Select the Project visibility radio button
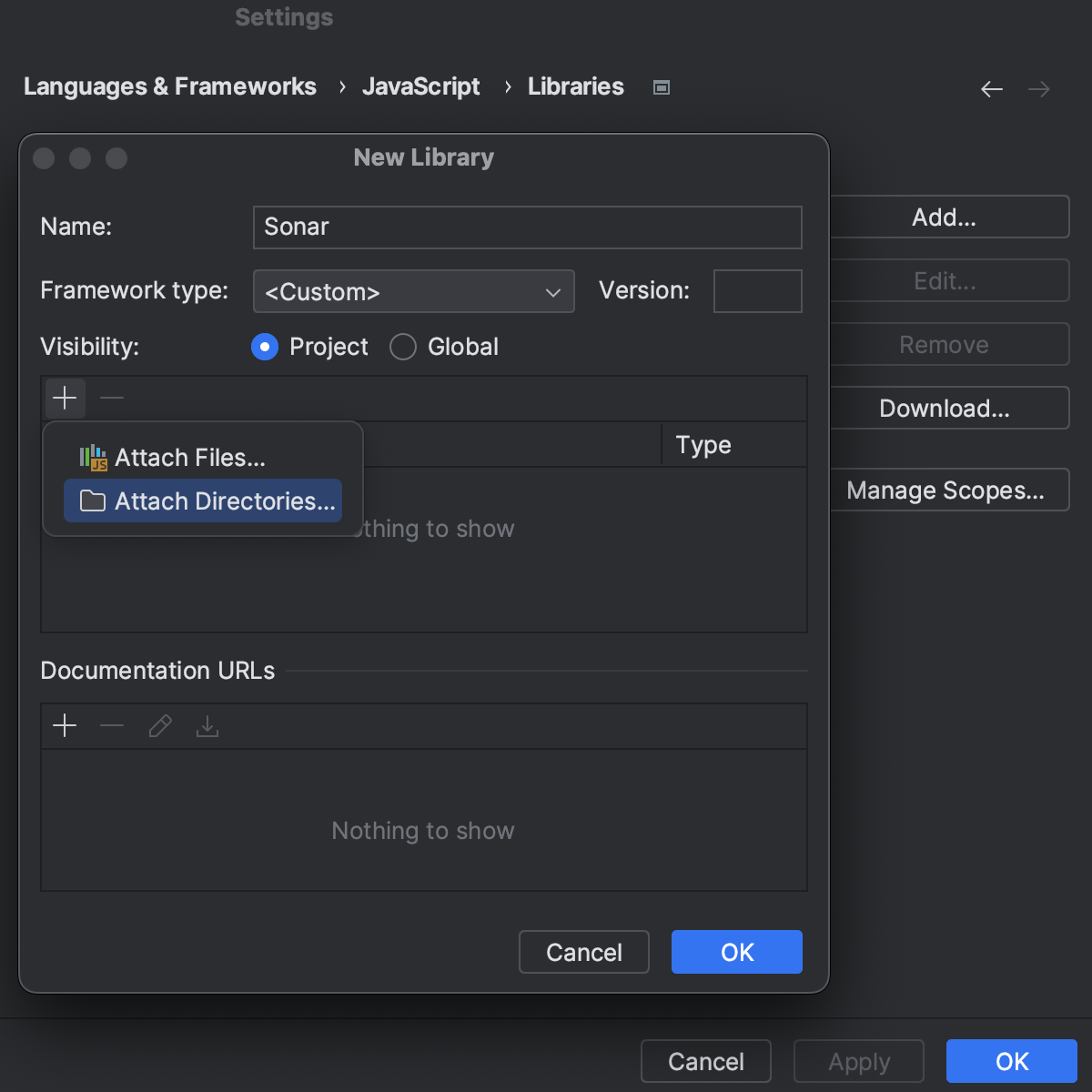 264,347
